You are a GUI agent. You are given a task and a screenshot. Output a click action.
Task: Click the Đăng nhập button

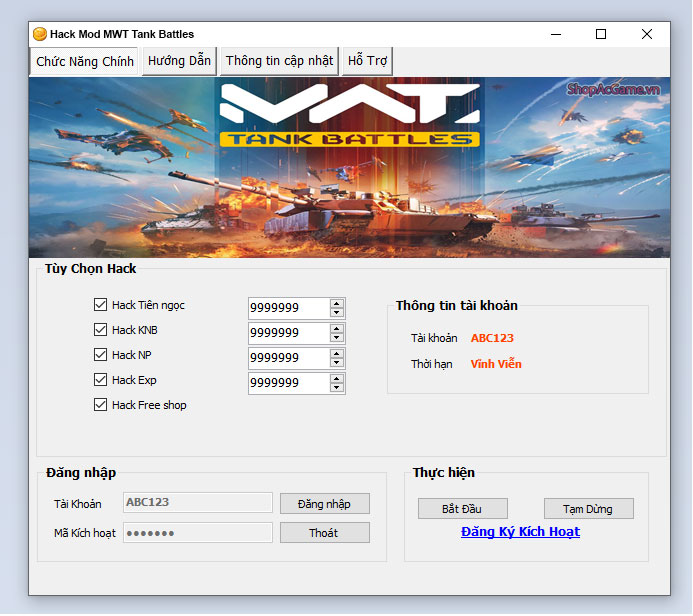point(325,504)
